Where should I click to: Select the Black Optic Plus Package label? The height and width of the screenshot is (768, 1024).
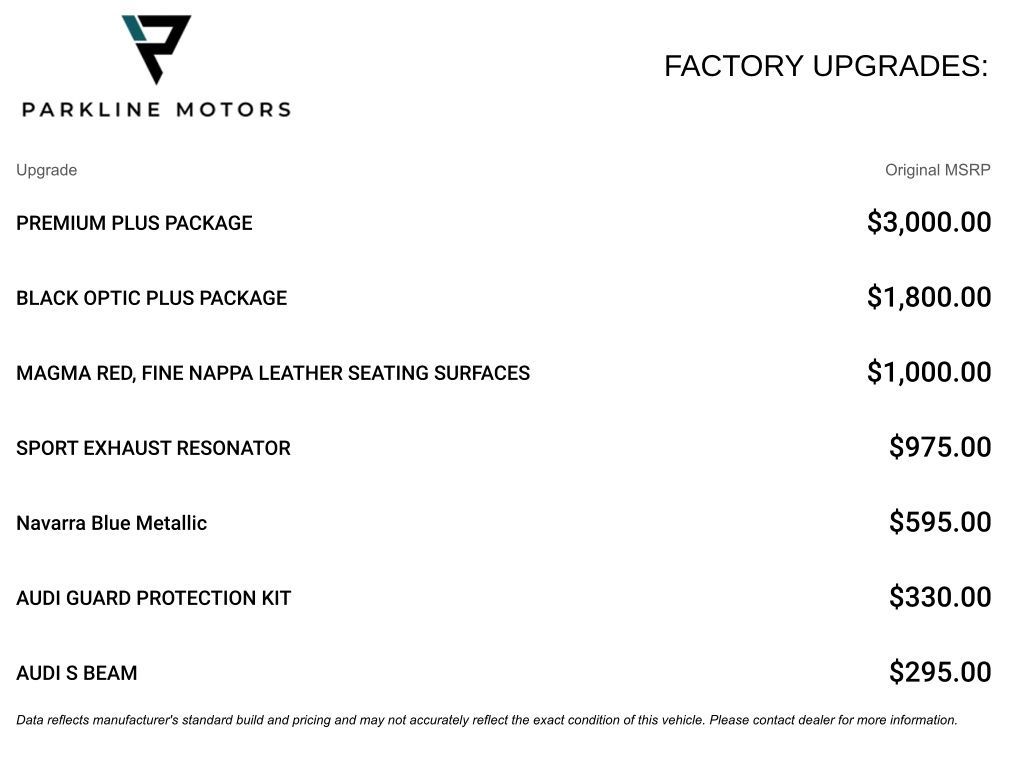pos(152,298)
